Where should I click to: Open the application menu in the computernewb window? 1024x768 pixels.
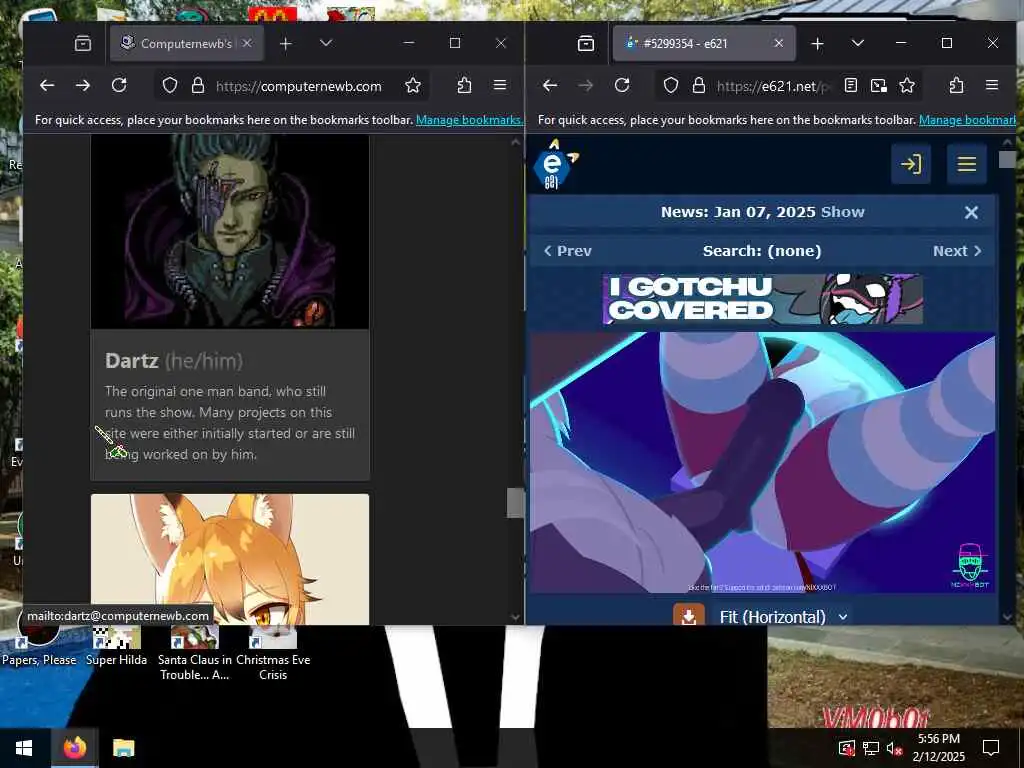[x=500, y=85]
